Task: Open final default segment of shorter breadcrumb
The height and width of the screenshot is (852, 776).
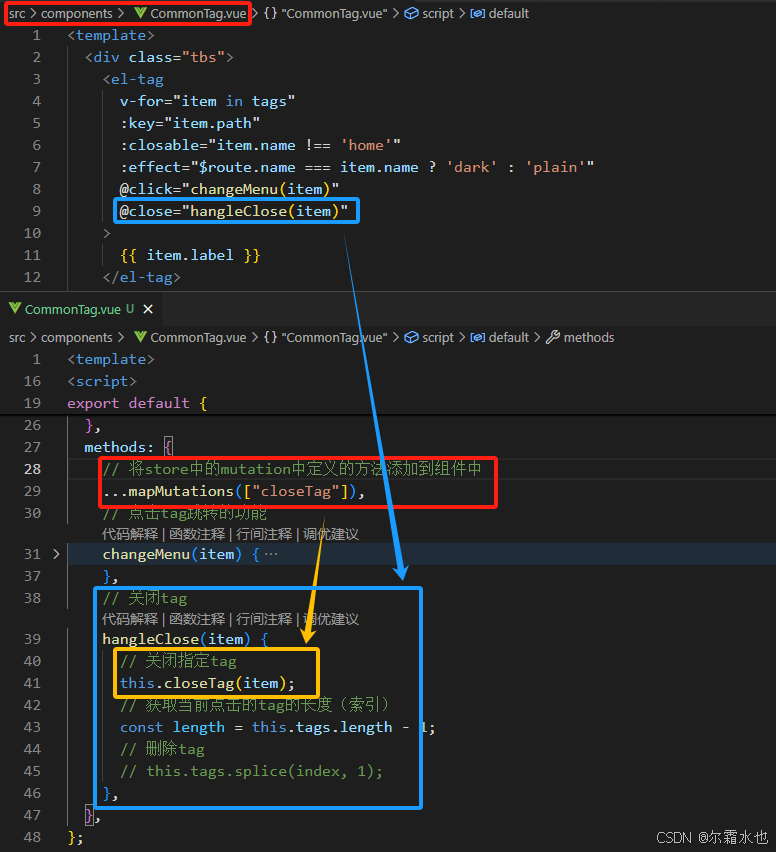Action: [x=509, y=14]
